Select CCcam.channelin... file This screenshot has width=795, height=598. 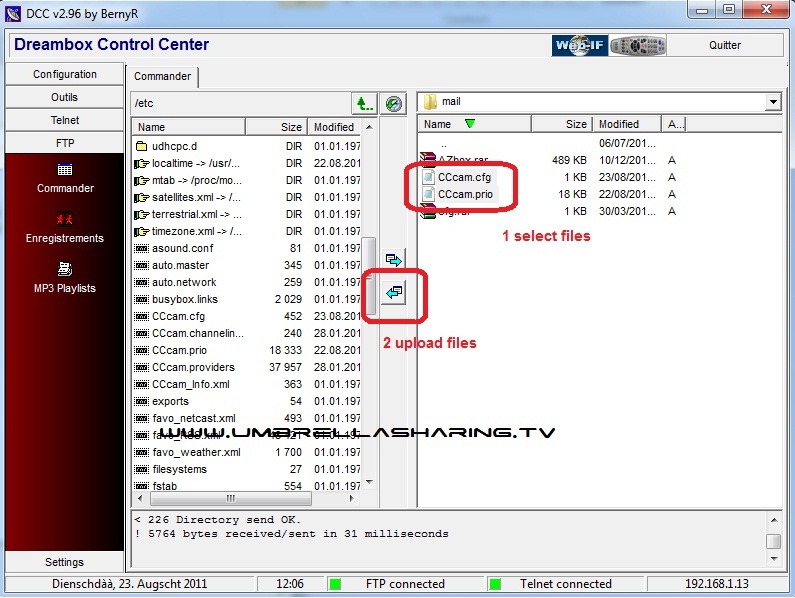coord(247,333)
